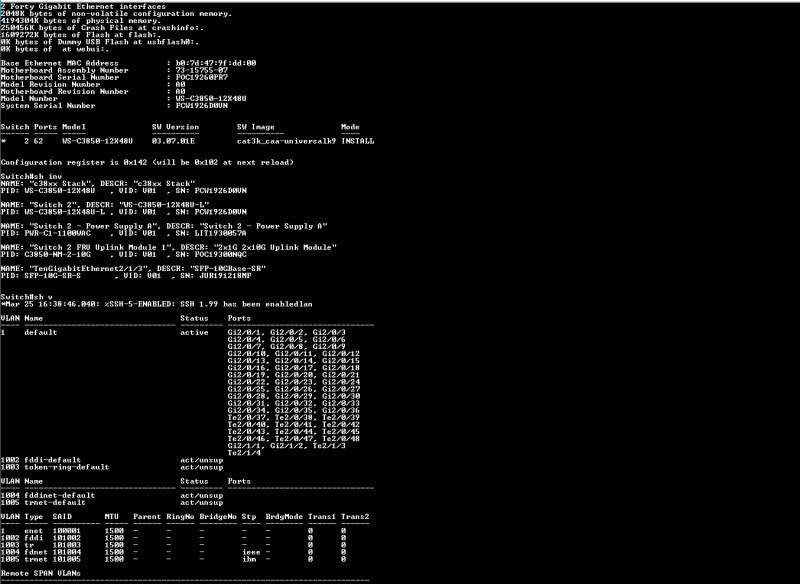Select the Remote SPAN VLANs heading
Image resolution: width=800 pixels, height=584 pixels.
point(41,573)
